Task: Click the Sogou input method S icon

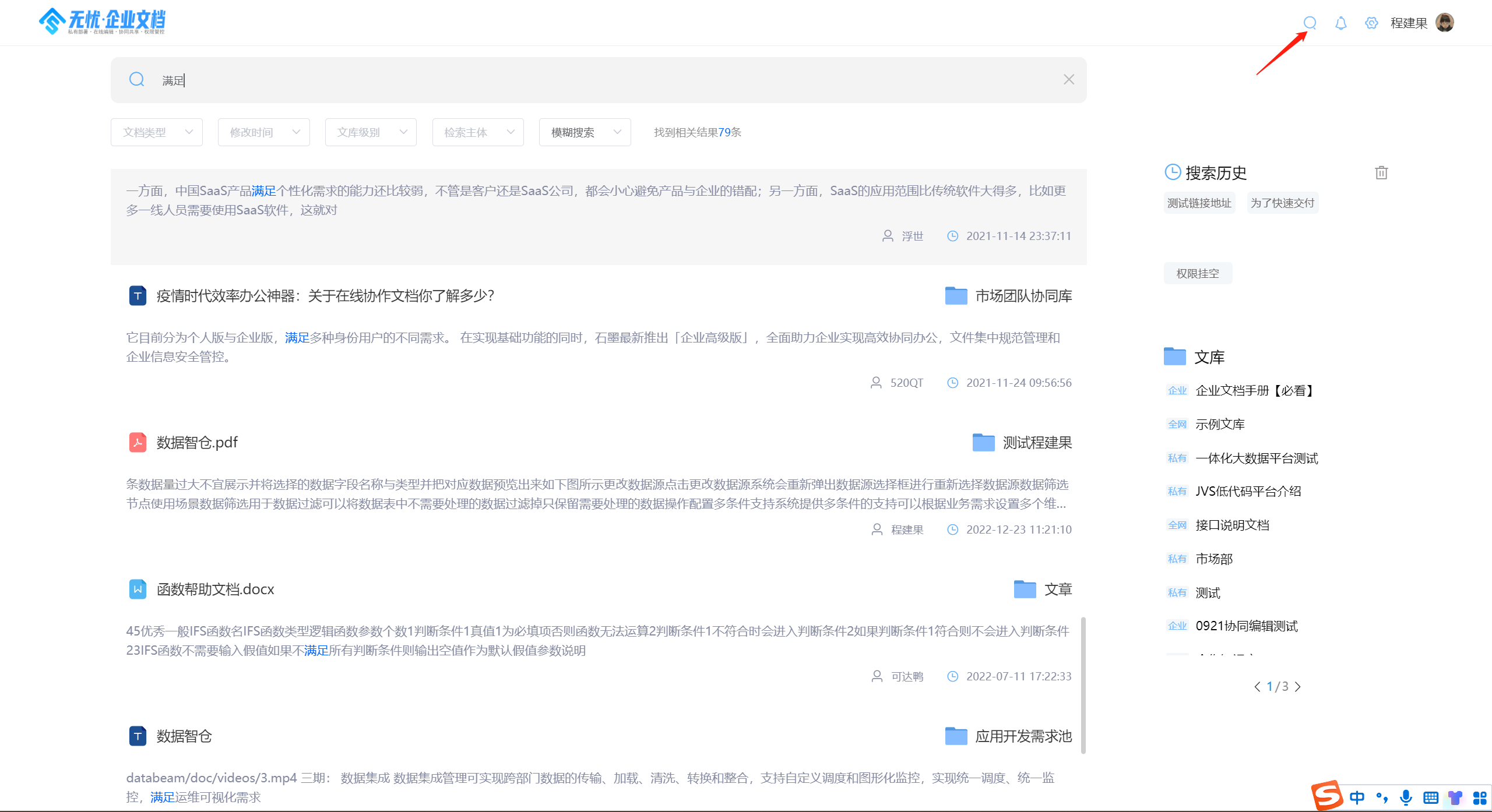Action: click(1327, 796)
